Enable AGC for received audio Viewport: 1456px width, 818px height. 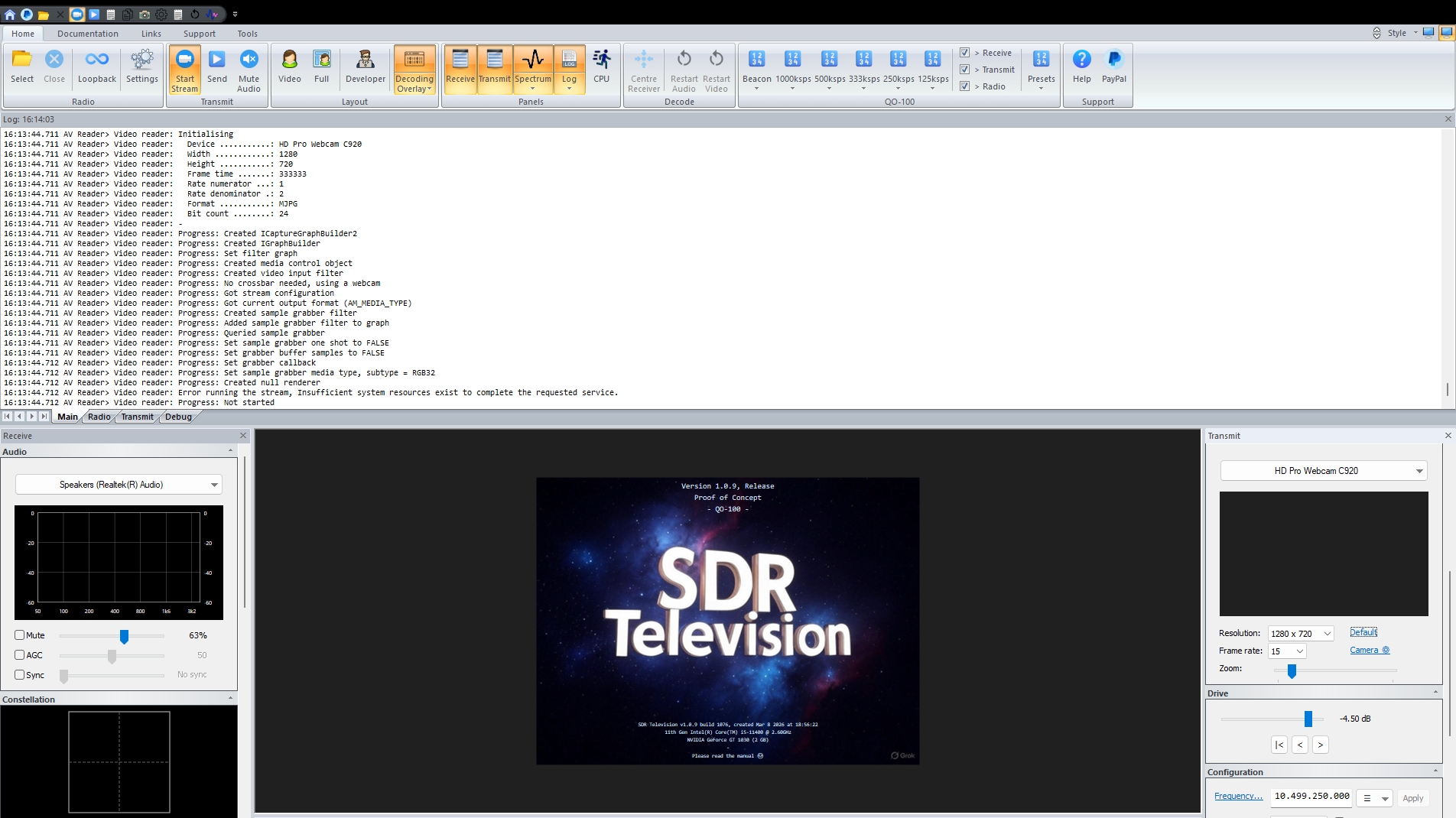(18, 654)
